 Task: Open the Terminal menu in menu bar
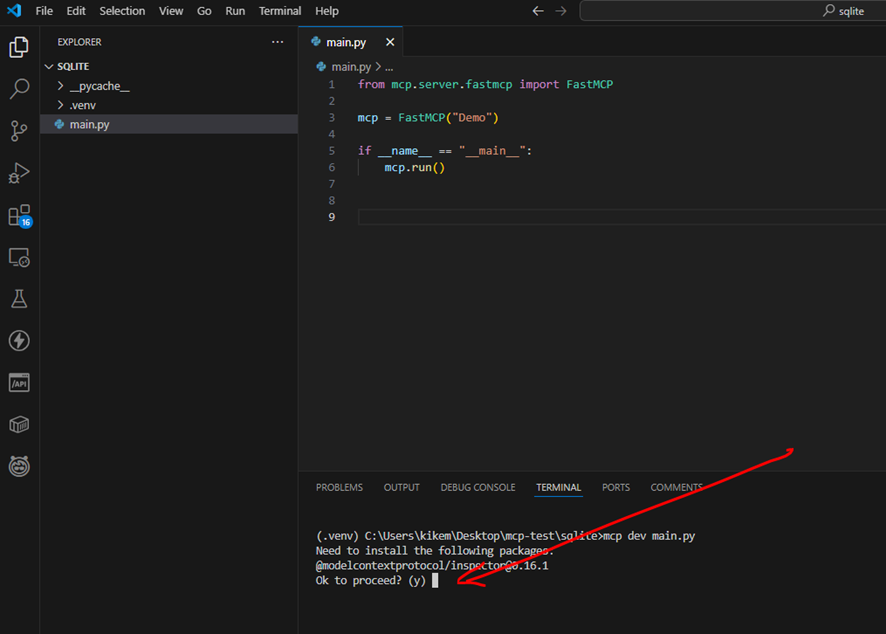pyautogui.click(x=280, y=11)
